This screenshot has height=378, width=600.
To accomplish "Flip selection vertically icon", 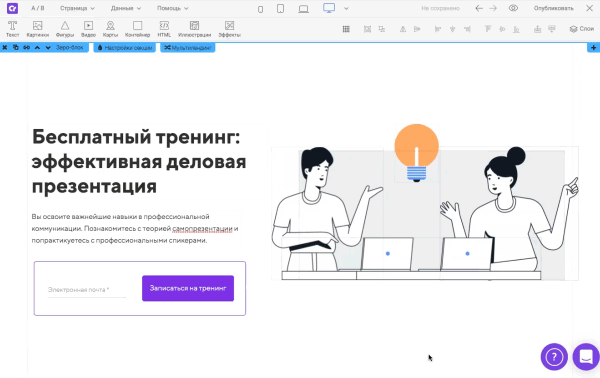I will coord(403,29).
